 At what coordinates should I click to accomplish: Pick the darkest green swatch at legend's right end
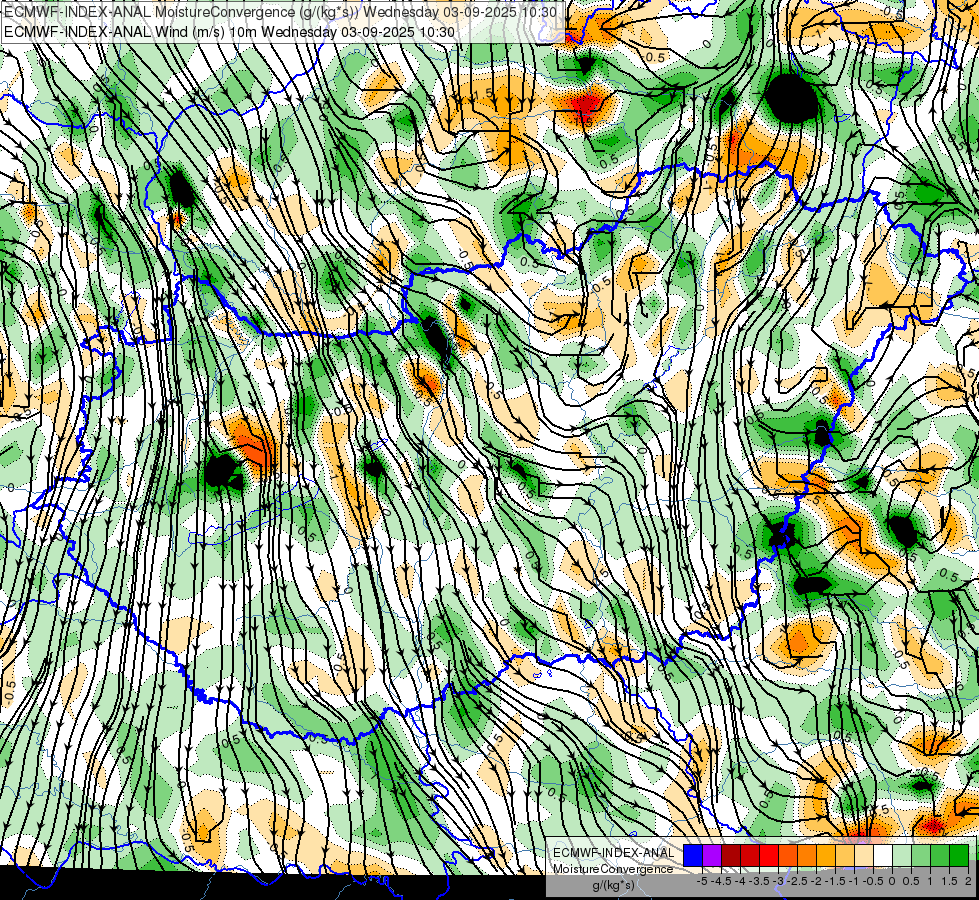pyautogui.click(x=959, y=855)
